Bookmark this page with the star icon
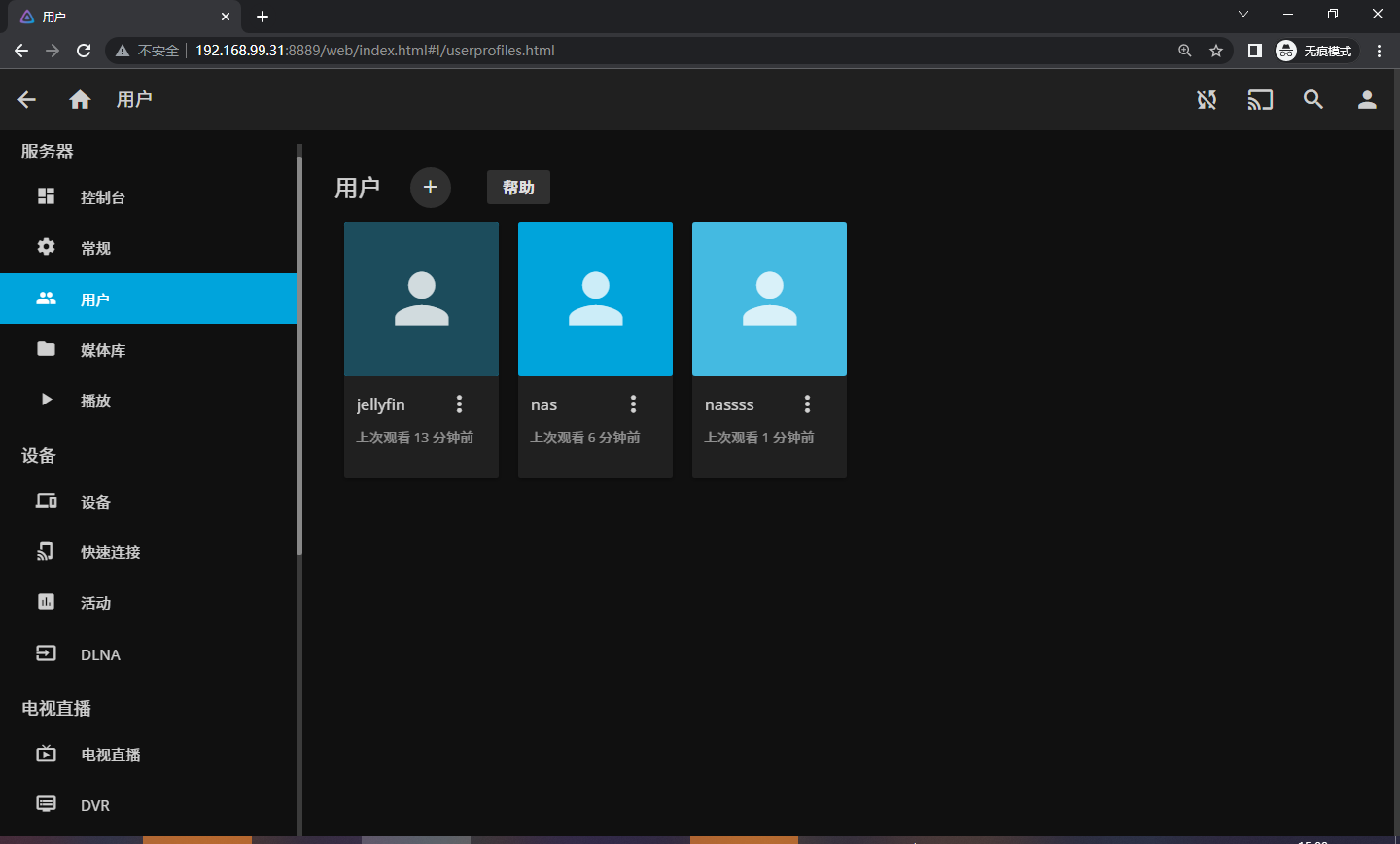 click(x=1215, y=51)
